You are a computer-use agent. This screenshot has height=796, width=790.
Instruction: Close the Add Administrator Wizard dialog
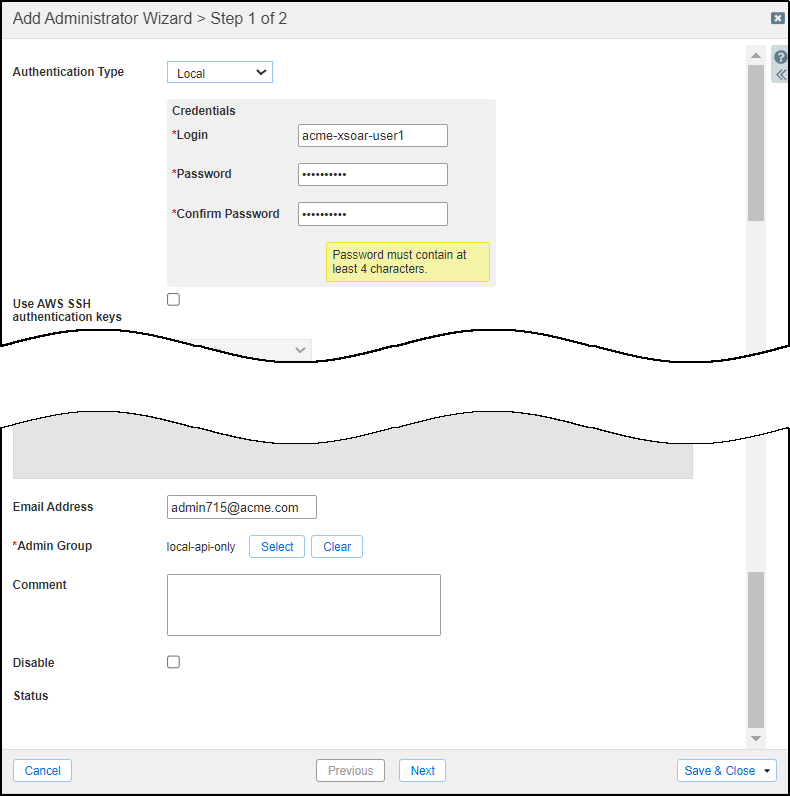pos(777,18)
